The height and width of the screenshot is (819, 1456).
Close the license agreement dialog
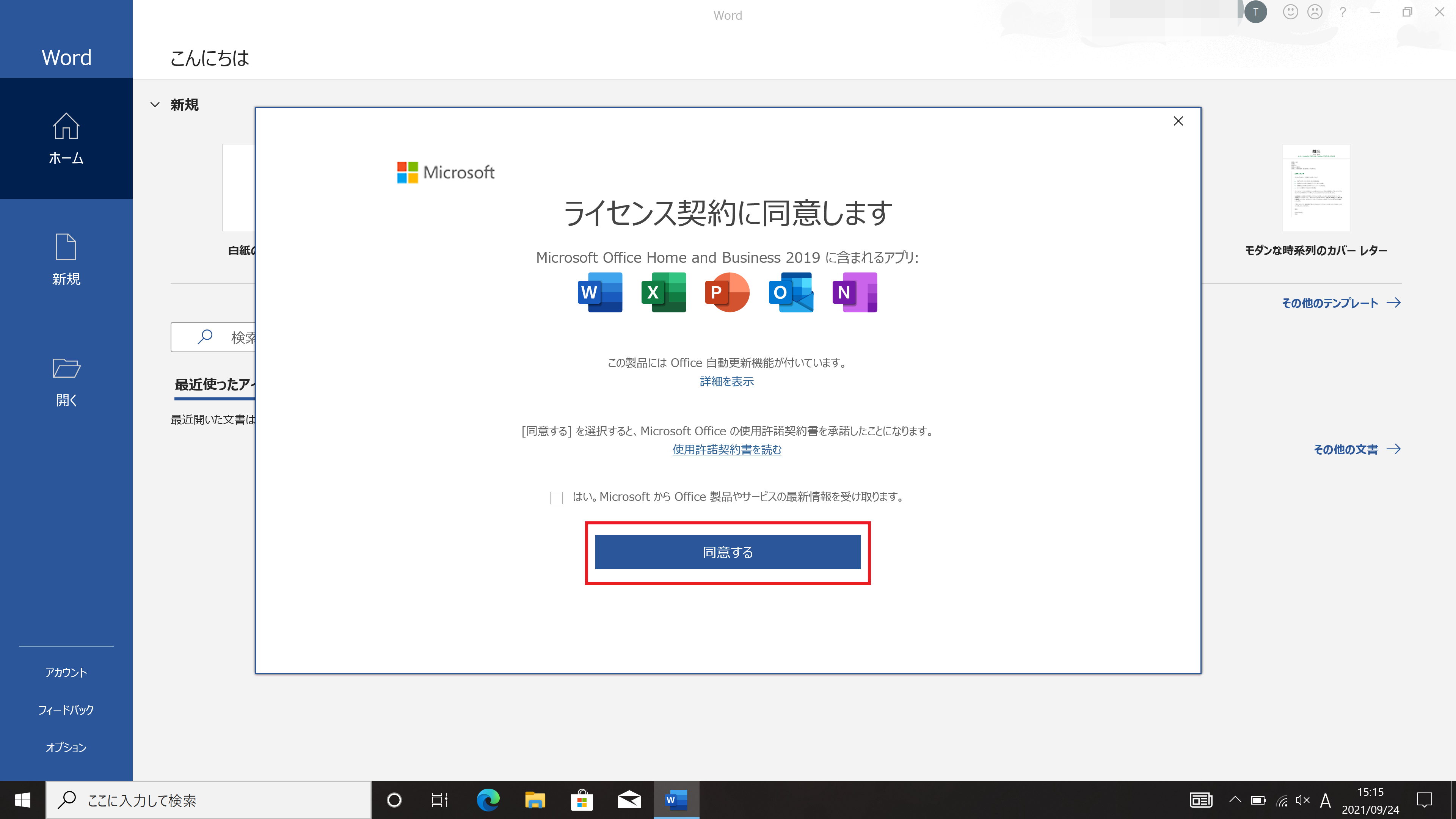coord(1178,121)
